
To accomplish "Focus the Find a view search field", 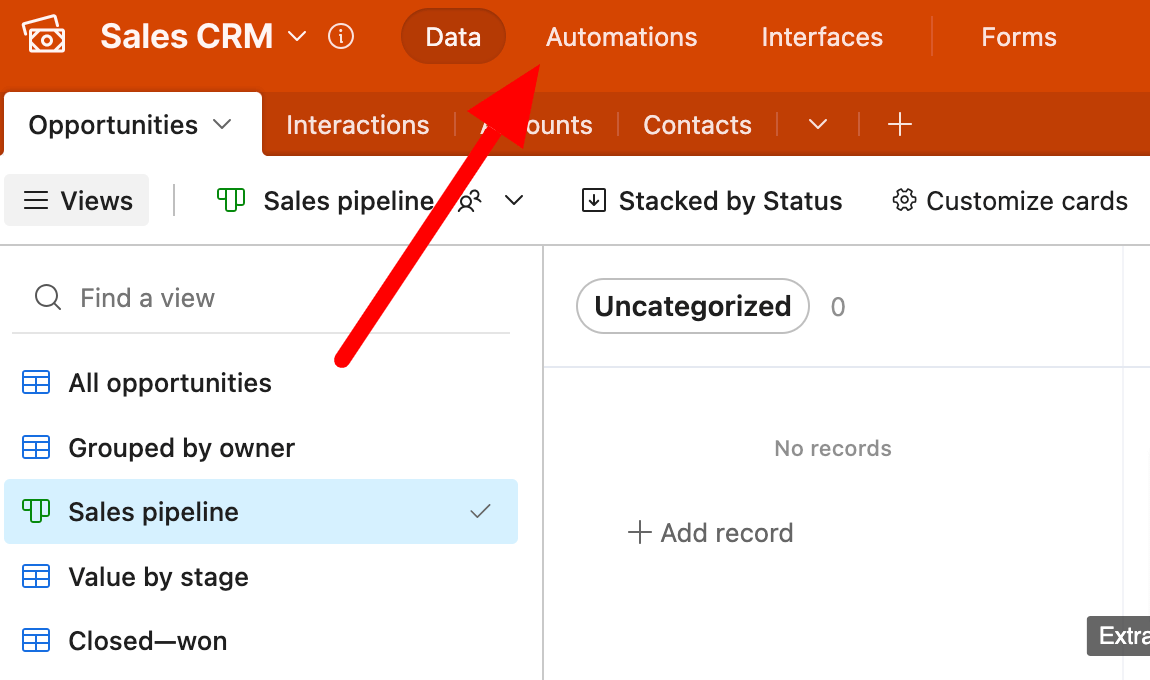I will click(260, 298).
